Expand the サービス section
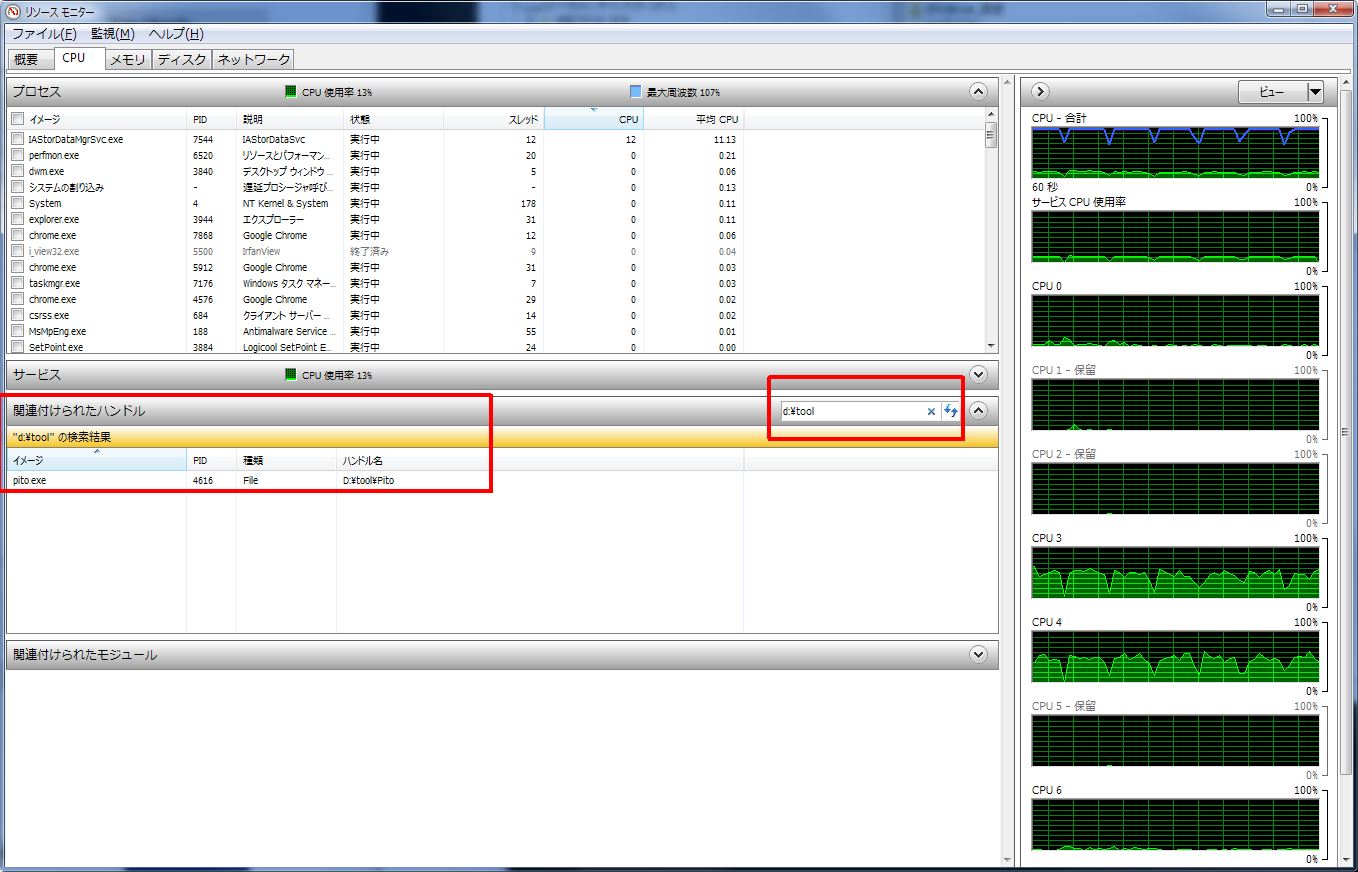Image resolution: width=1358 pixels, height=872 pixels. [x=979, y=375]
